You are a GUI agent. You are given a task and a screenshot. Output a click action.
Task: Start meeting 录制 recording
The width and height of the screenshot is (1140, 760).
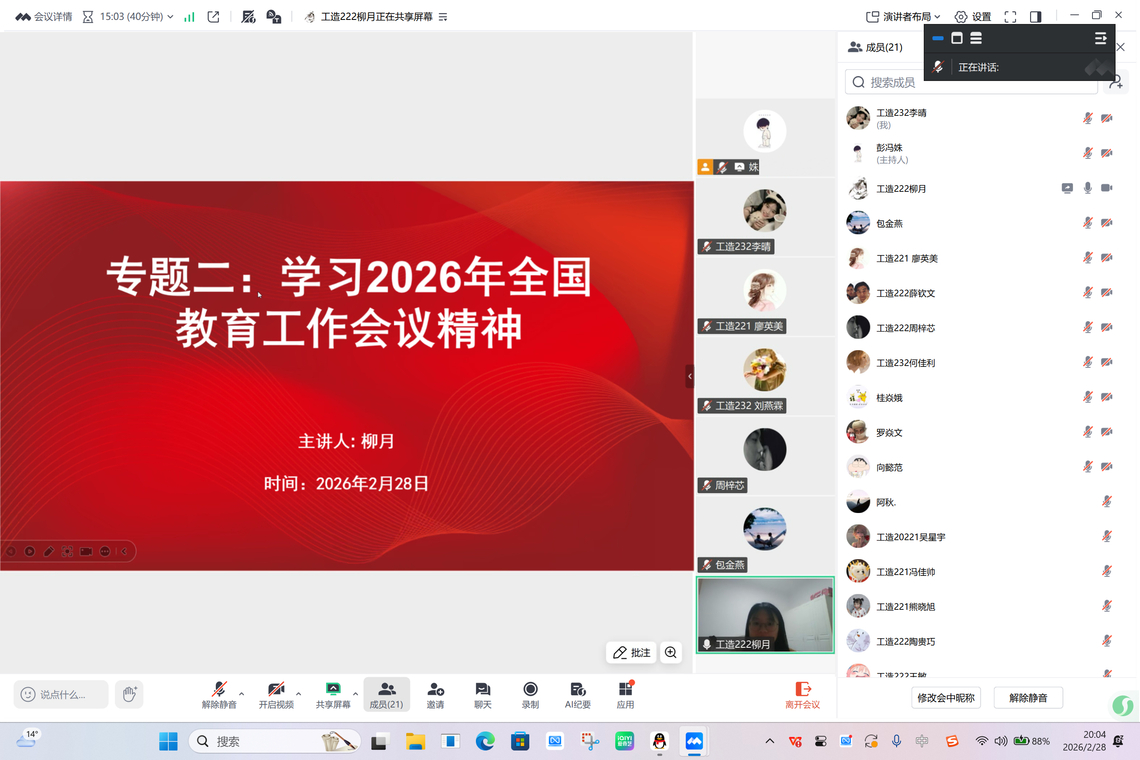(x=530, y=690)
